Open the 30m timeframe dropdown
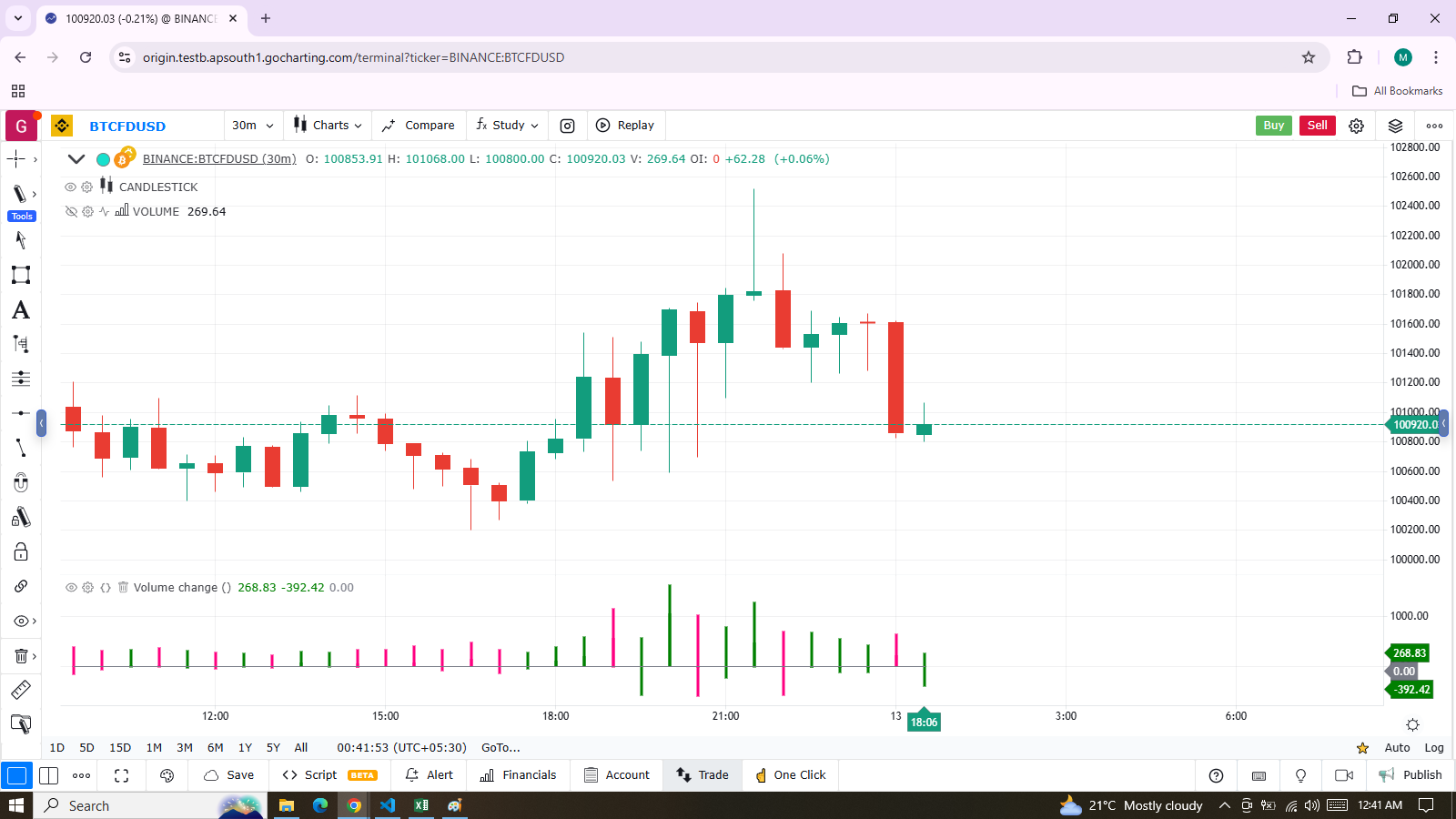The width and height of the screenshot is (1456, 819). click(x=252, y=126)
